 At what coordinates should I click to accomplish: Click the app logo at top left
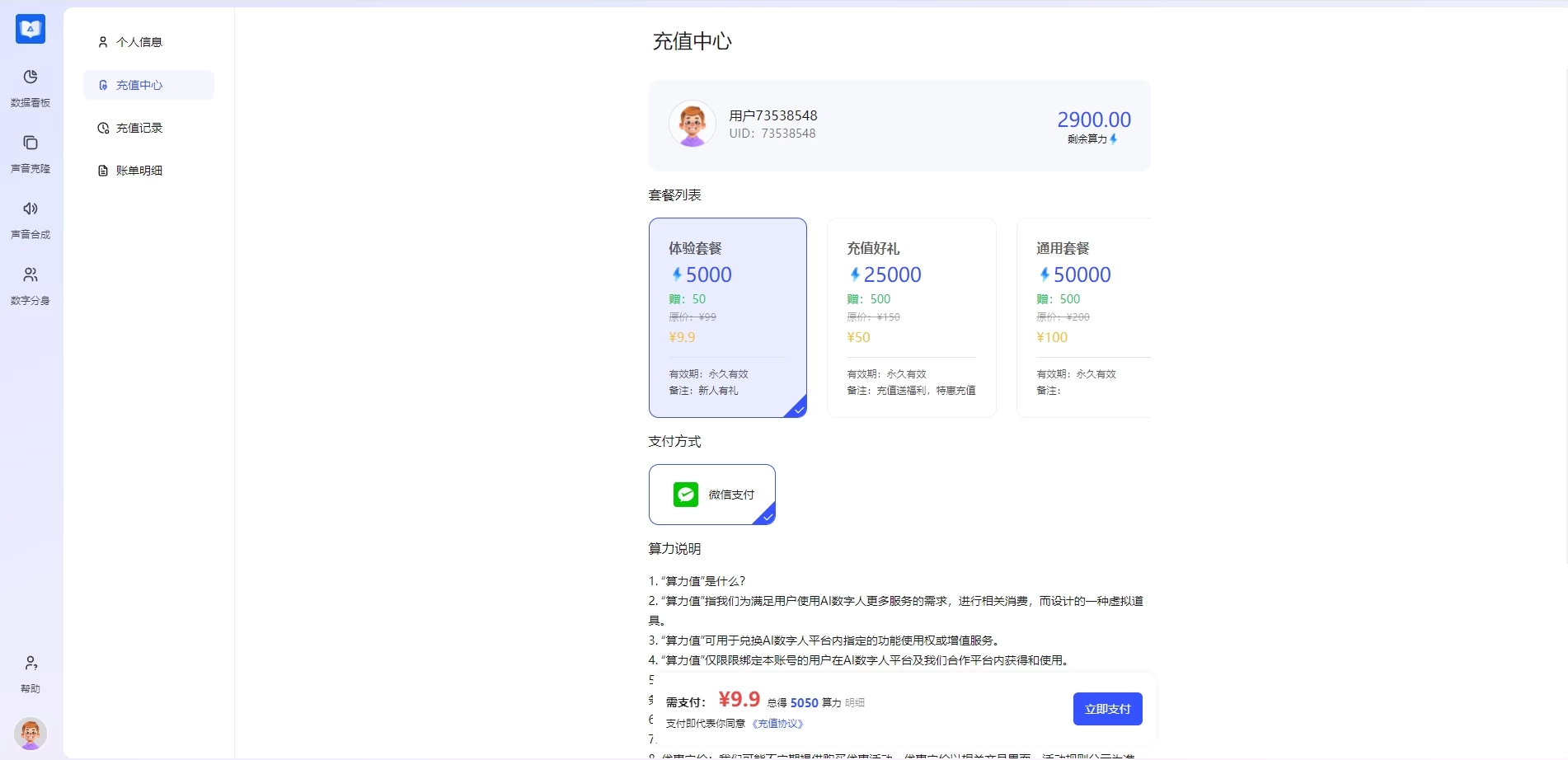tap(30, 29)
